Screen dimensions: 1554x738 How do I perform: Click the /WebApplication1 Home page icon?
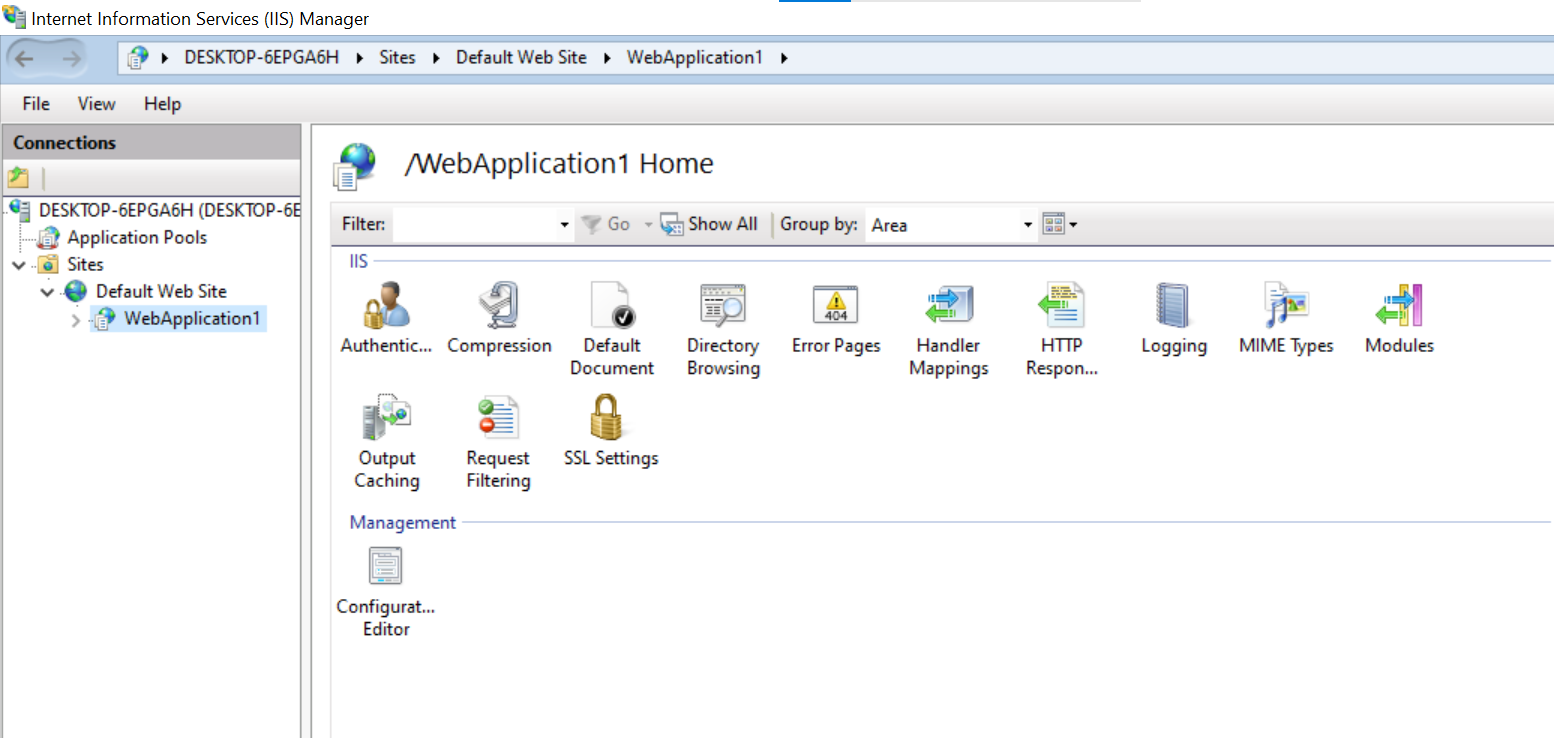pos(355,165)
